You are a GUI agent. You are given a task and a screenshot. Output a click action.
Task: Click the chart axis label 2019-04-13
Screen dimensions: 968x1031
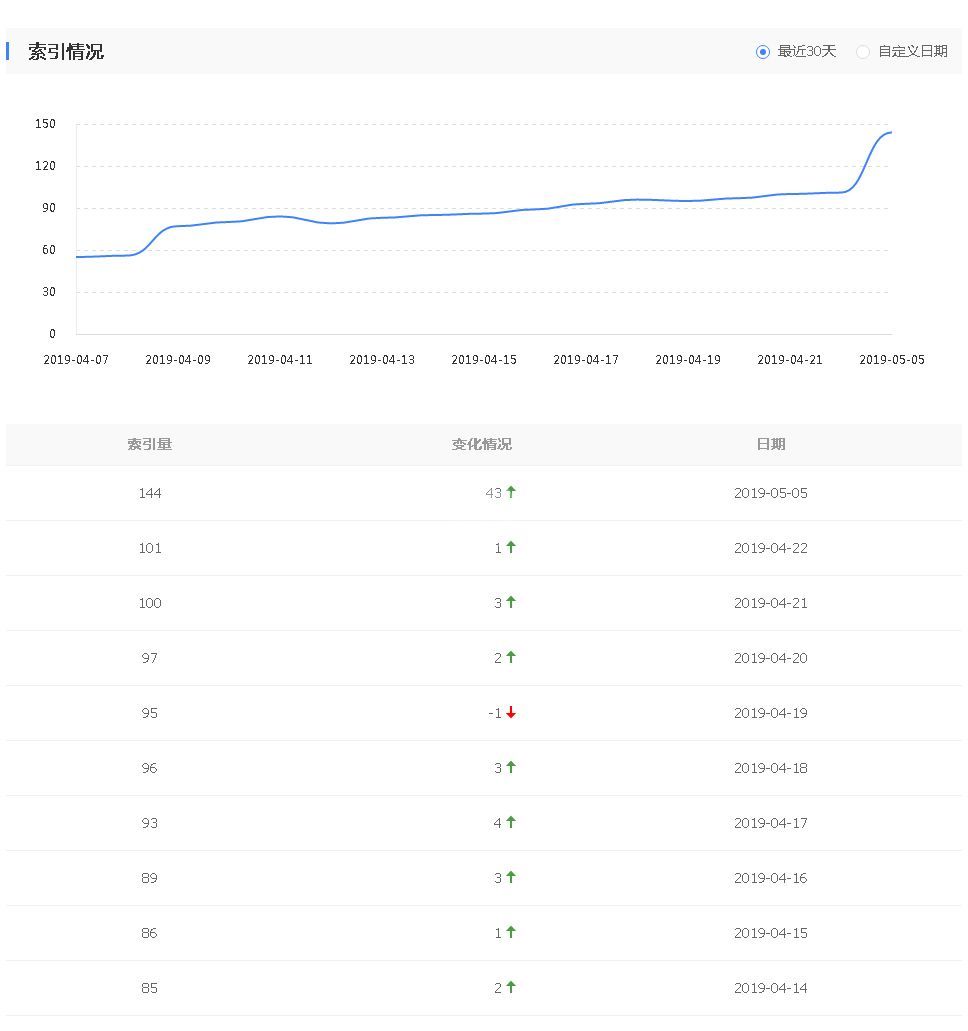coord(382,360)
